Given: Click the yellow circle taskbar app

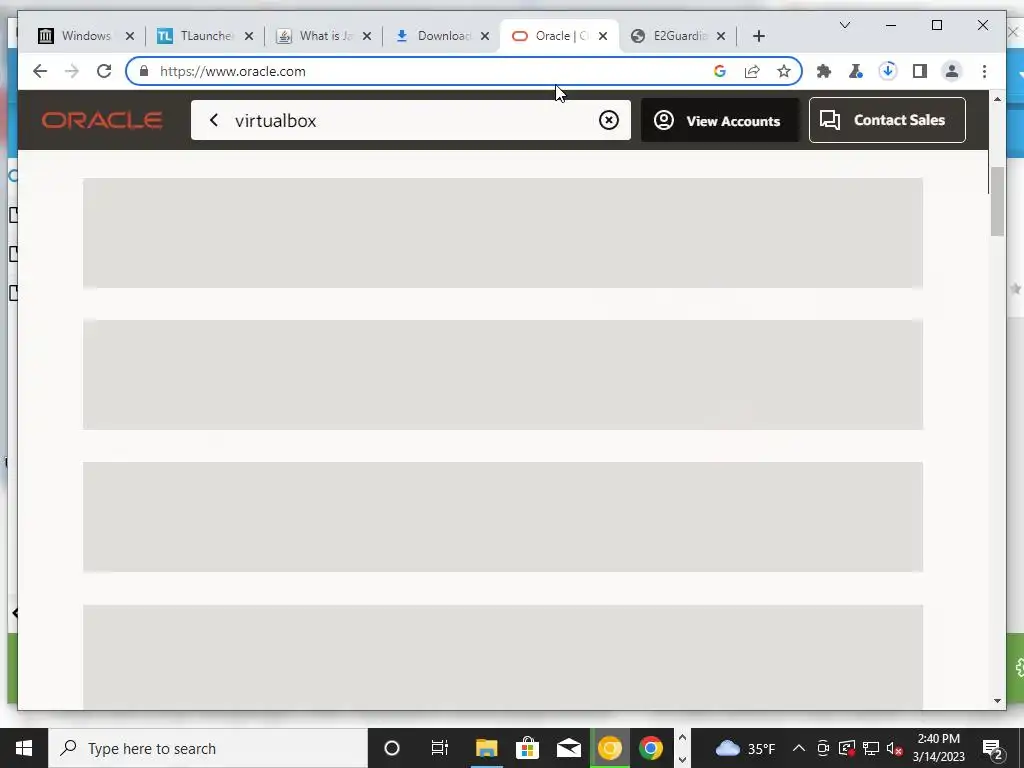Looking at the screenshot, I should (610, 748).
